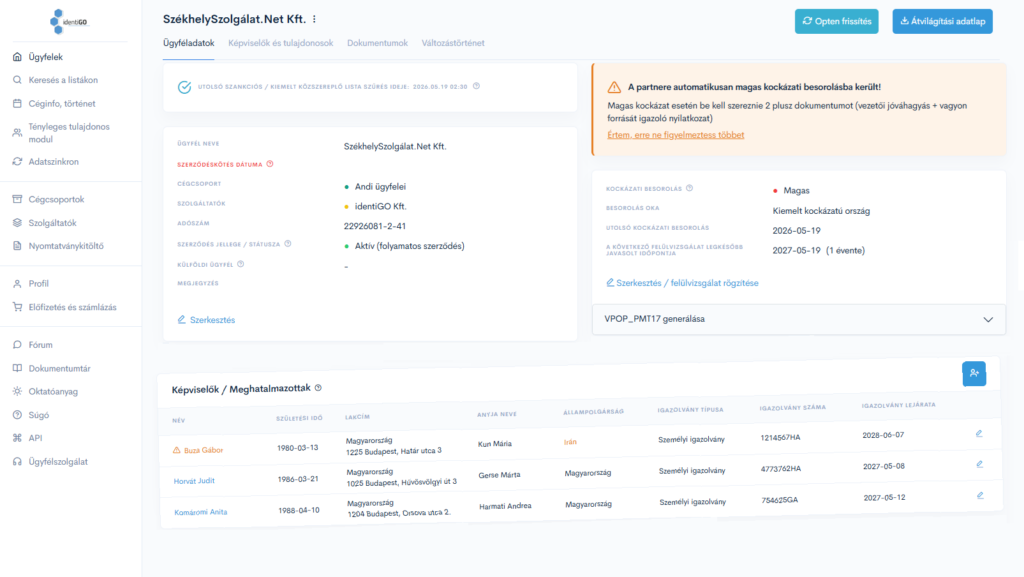Click the Oktatóanyag lightbulb icon

click(17, 391)
